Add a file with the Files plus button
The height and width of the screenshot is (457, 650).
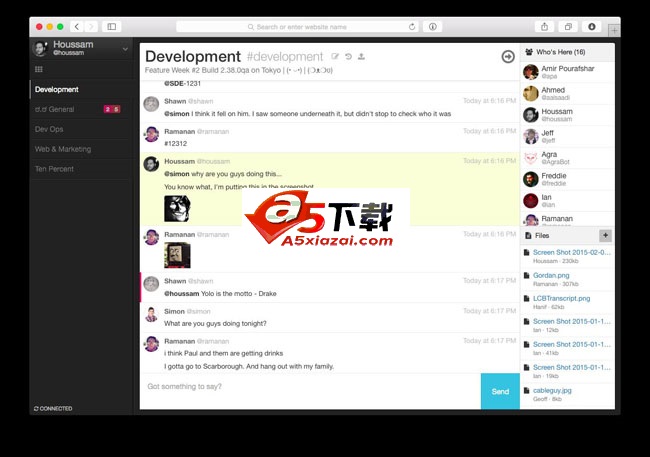pos(605,236)
